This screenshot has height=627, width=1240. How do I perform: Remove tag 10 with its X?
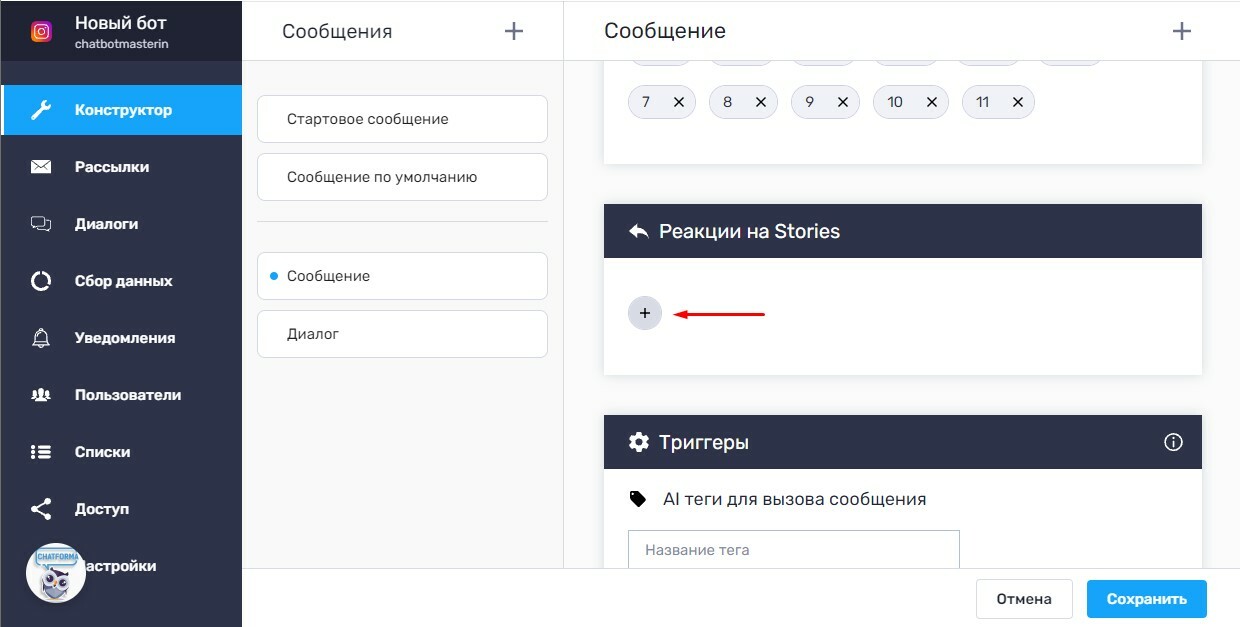[x=932, y=102]
